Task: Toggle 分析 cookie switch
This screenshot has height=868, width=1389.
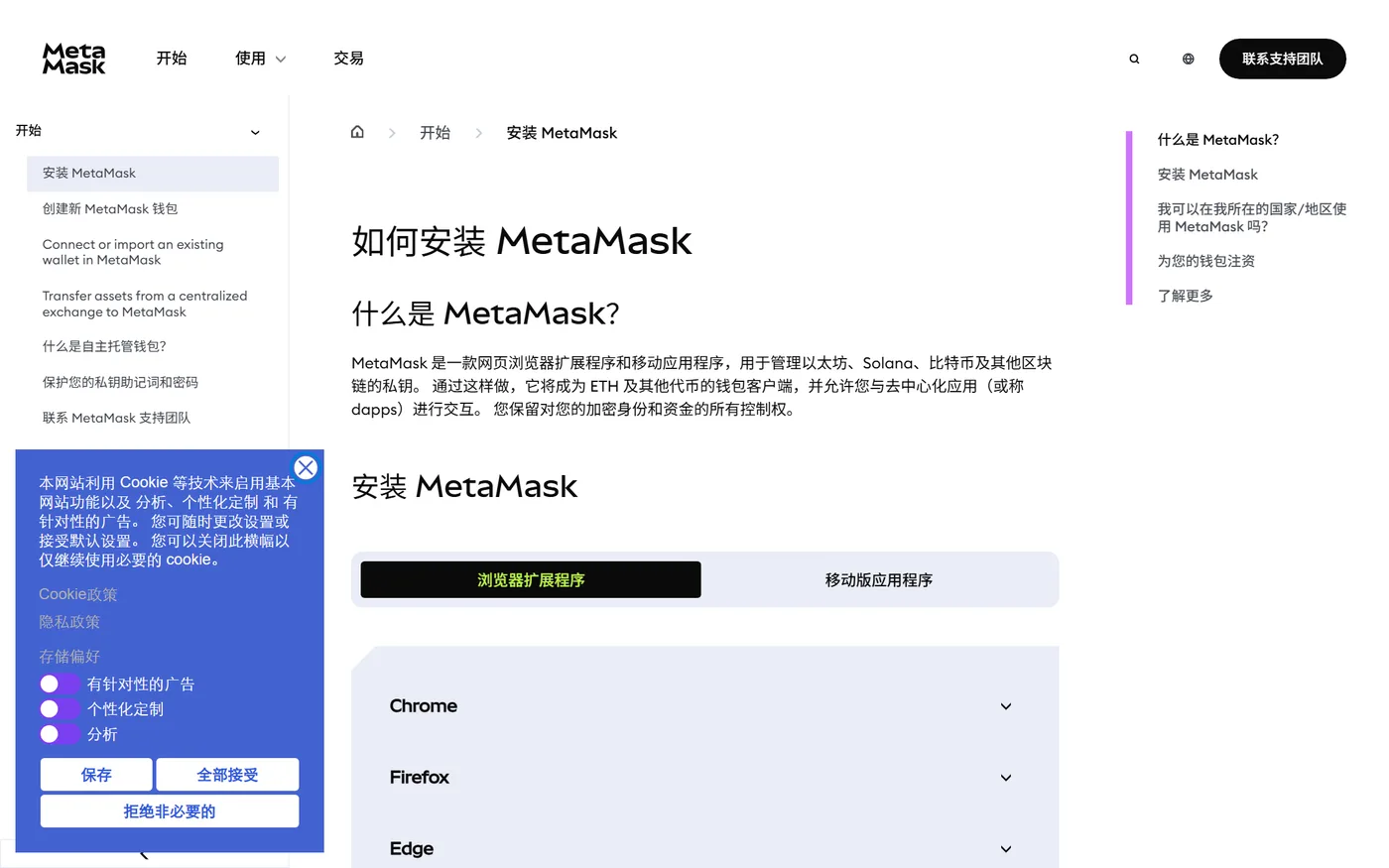Action: [x=60, y=734]
